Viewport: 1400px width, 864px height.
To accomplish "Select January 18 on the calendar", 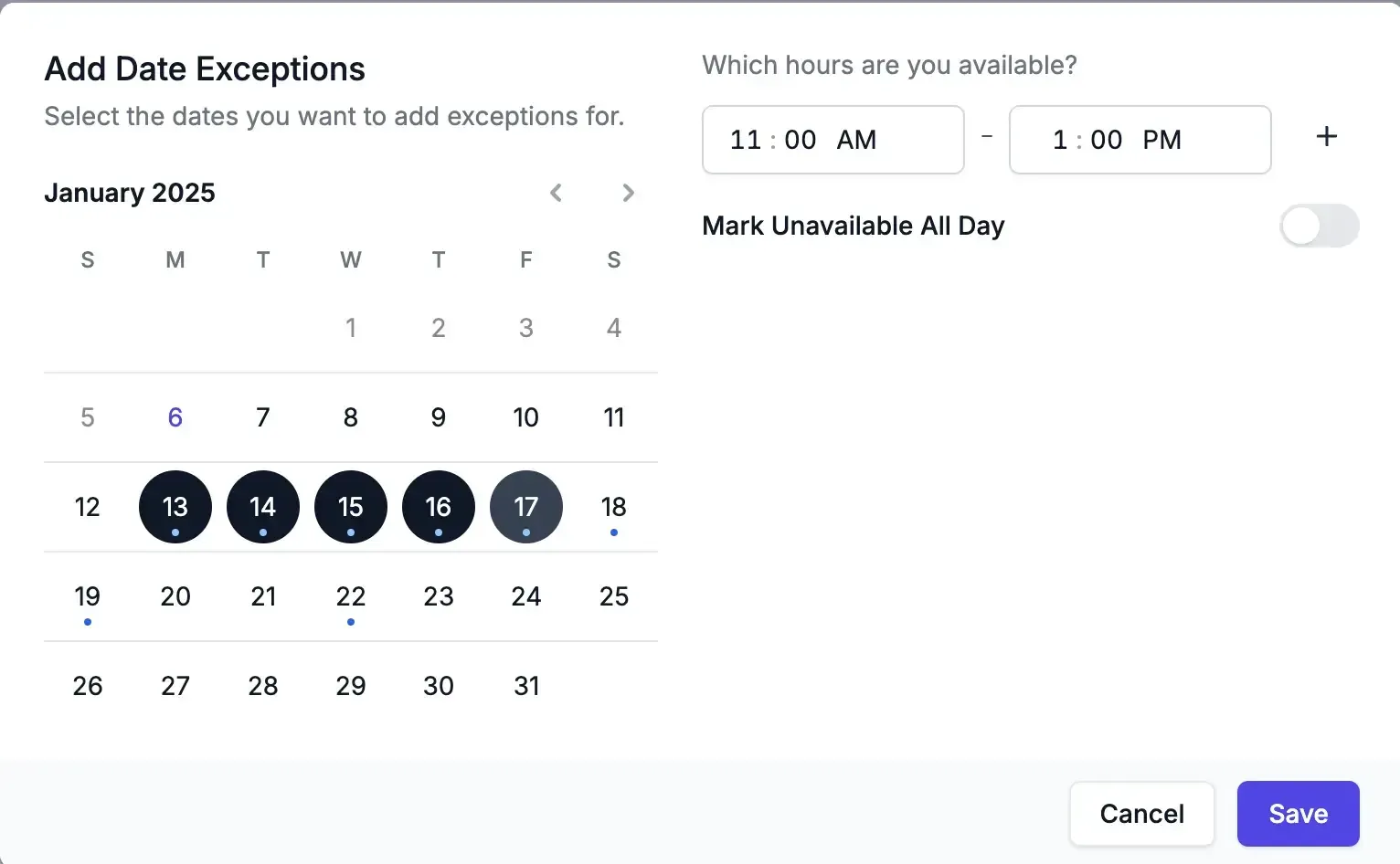I will pos(614,507).
